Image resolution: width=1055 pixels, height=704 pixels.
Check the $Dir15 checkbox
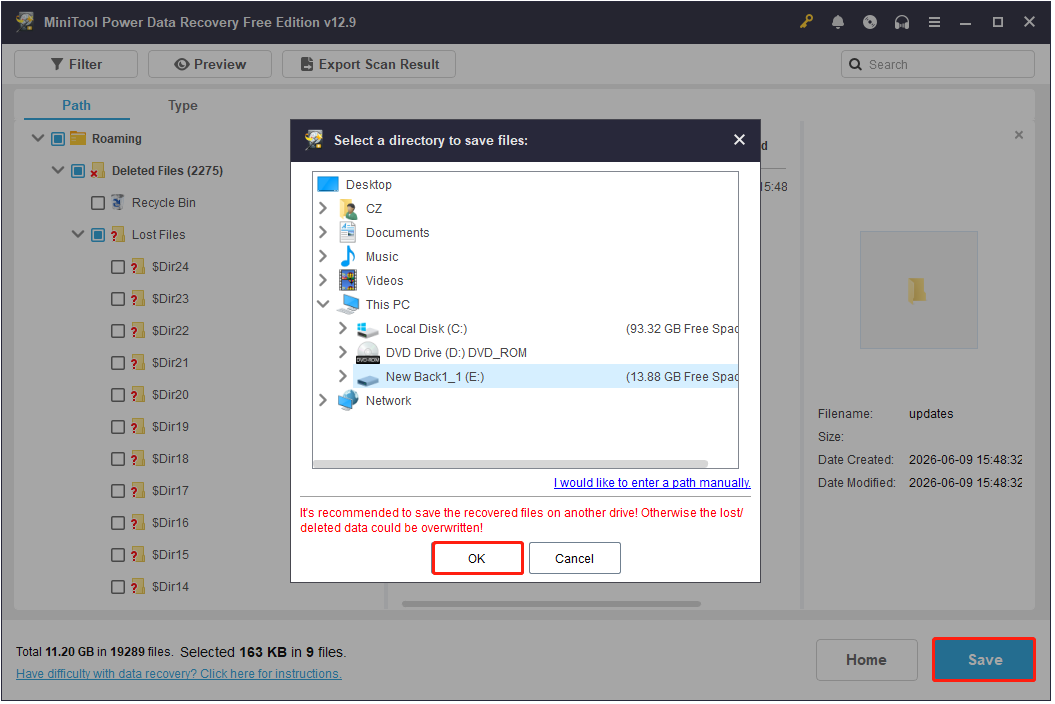coord(118,555)
